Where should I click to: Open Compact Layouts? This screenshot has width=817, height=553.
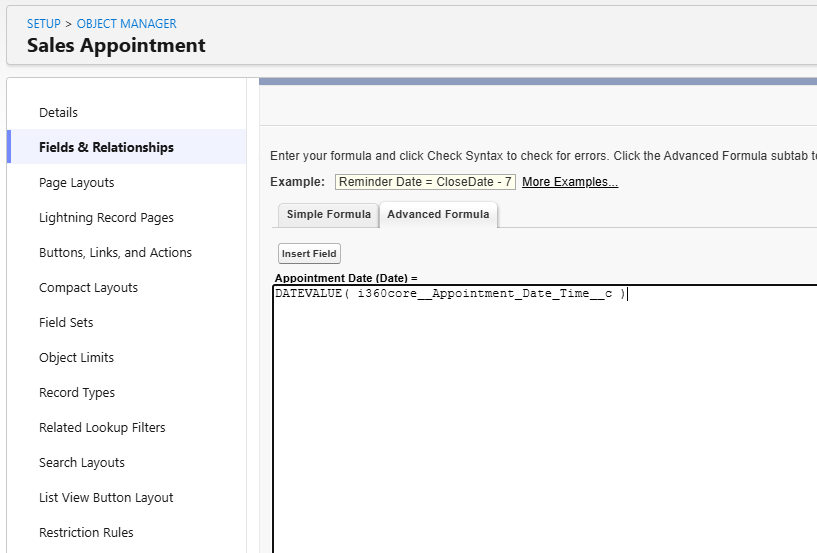pos(89,288)
